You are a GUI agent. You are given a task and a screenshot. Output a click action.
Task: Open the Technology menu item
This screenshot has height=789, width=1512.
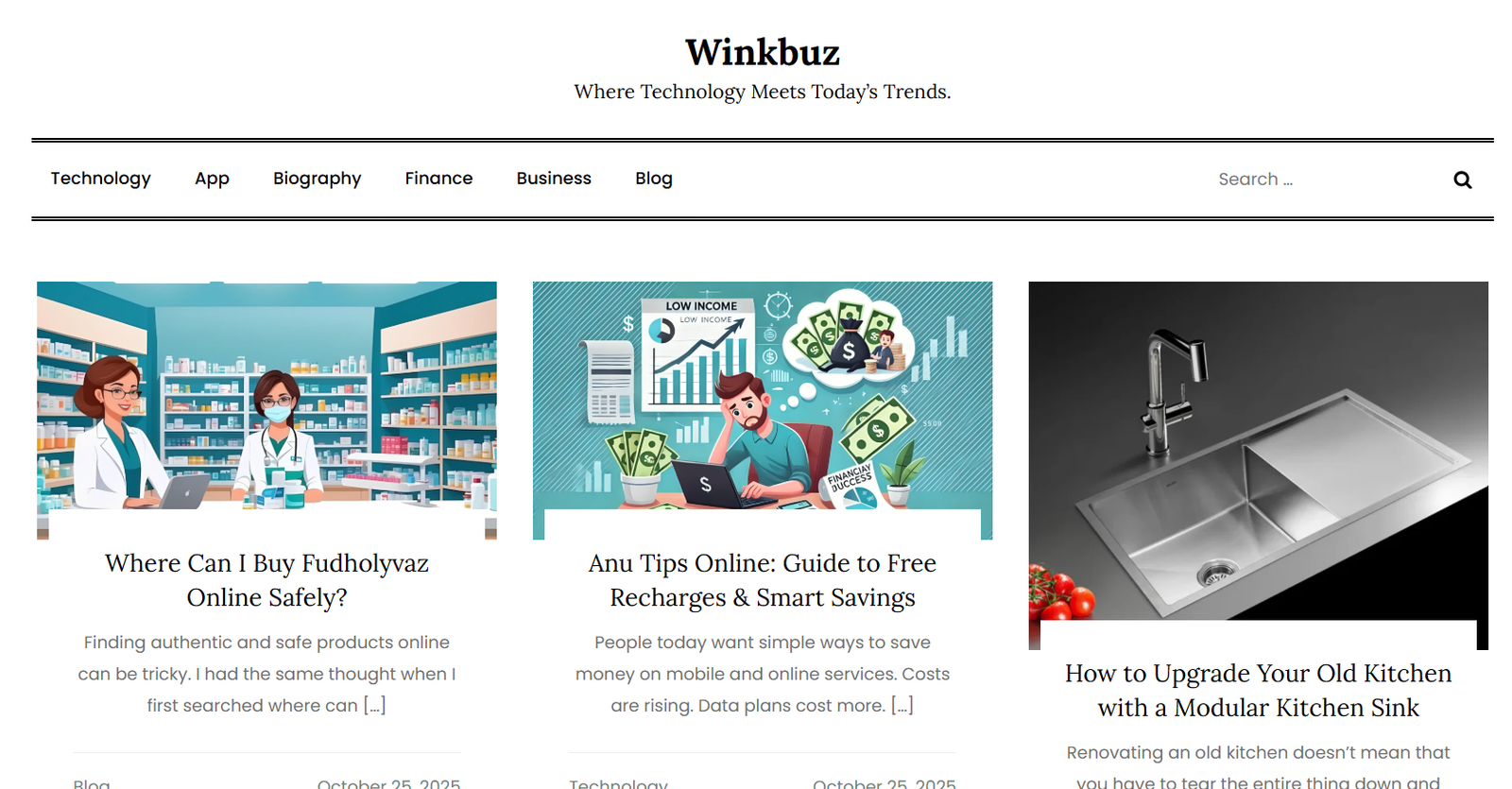[x=100, y=179]
